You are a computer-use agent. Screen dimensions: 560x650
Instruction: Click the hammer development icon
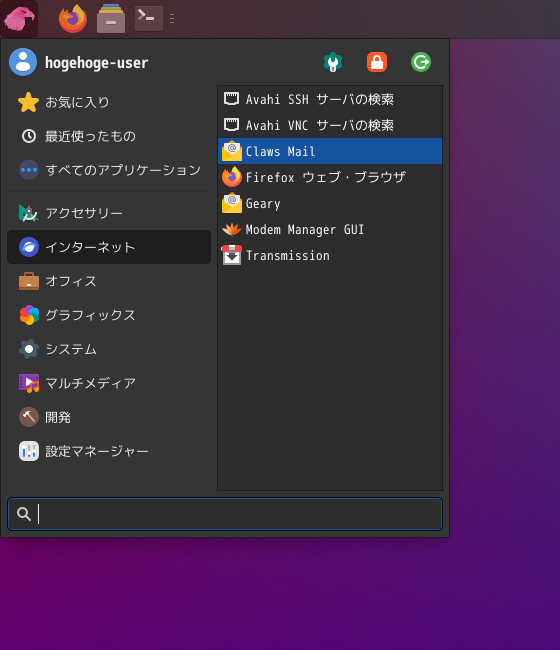(29, 417)
